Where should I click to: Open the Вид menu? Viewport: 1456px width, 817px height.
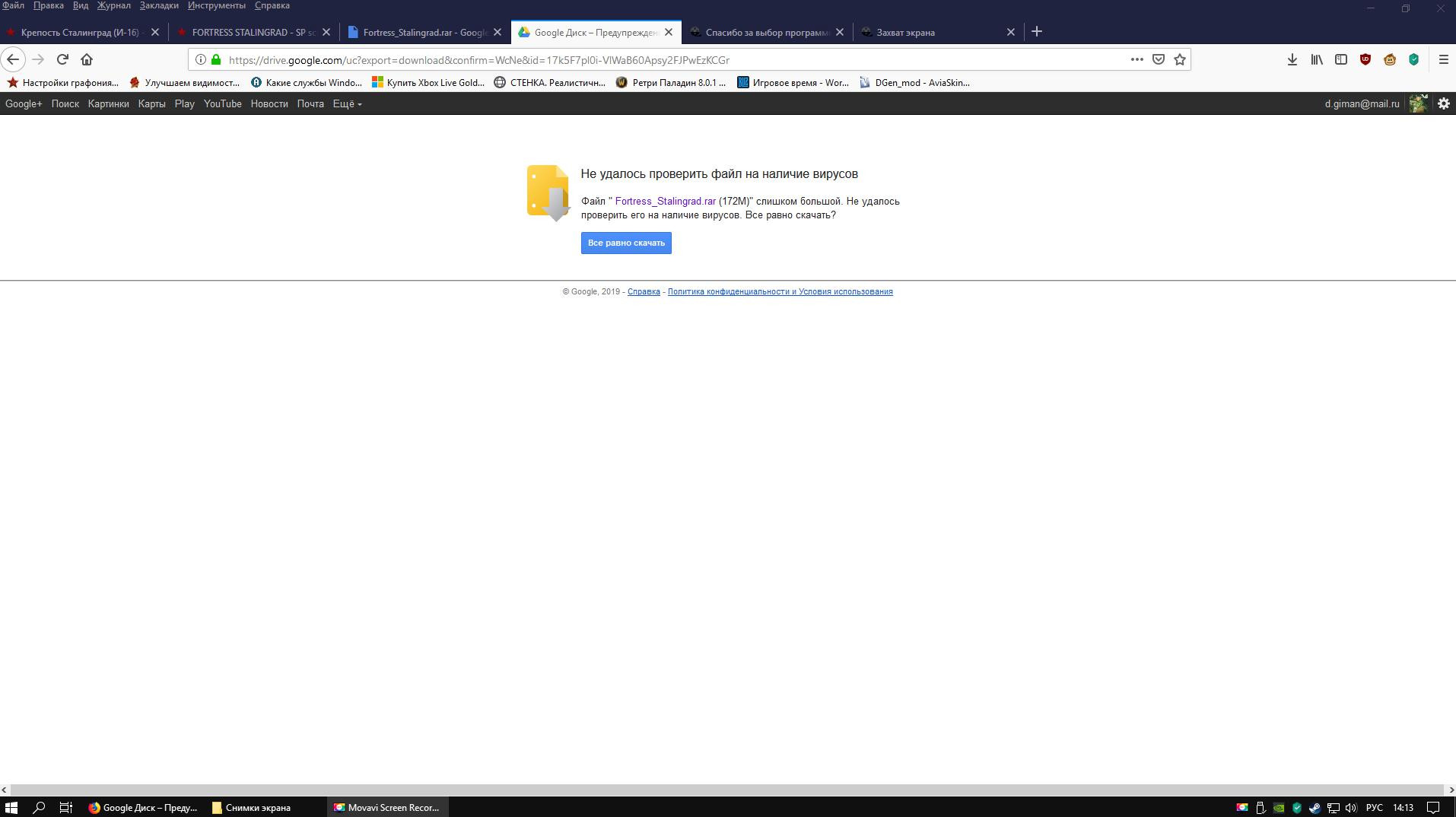(x=81, y=5)
